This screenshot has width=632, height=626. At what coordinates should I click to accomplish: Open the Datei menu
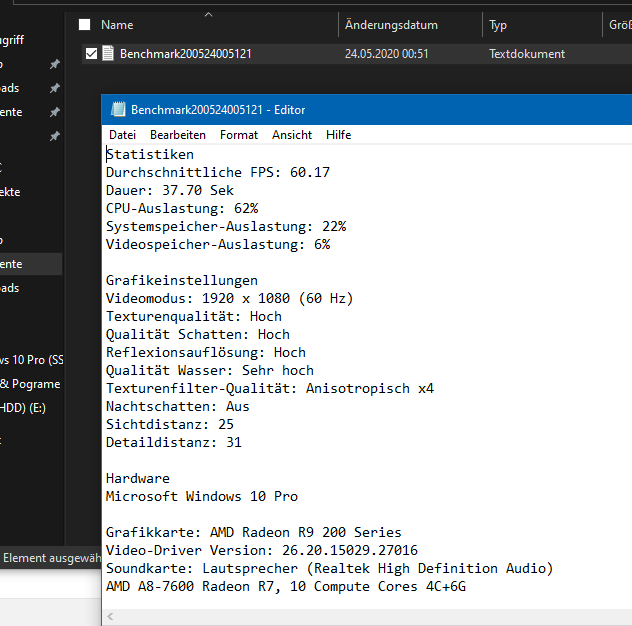[123, 135]
